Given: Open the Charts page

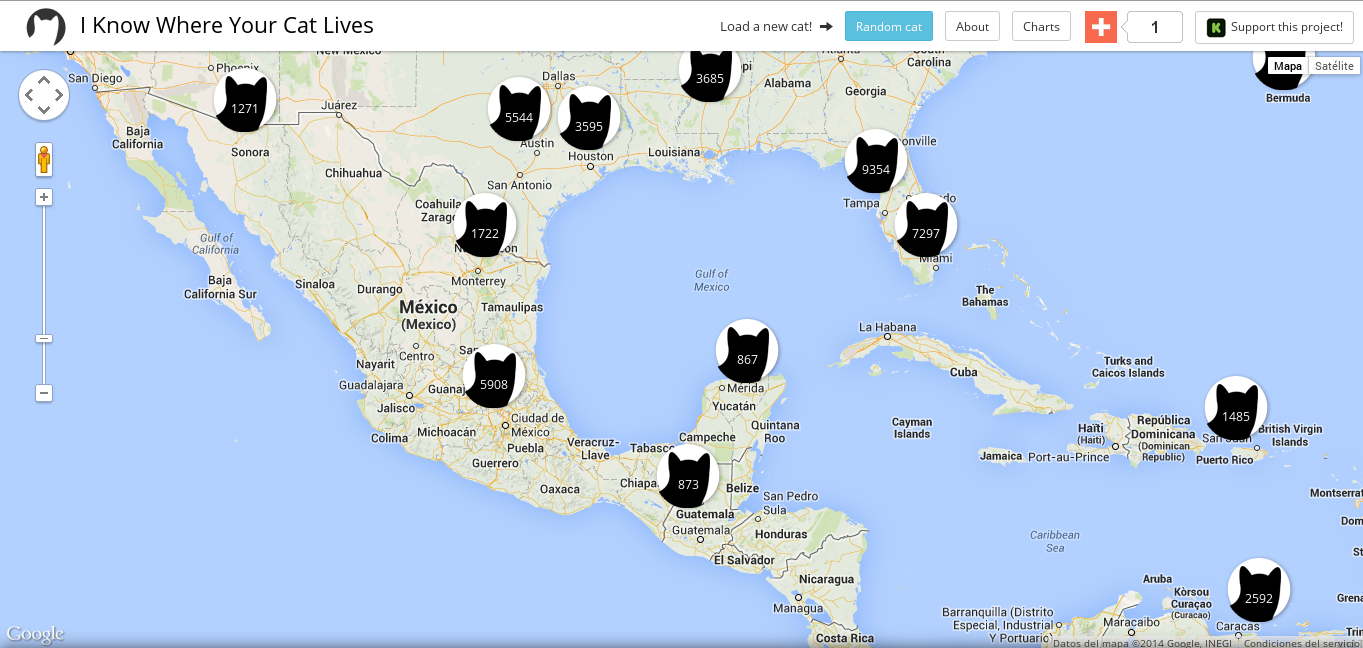Looking at the screenshot, I should point(1041,27).
